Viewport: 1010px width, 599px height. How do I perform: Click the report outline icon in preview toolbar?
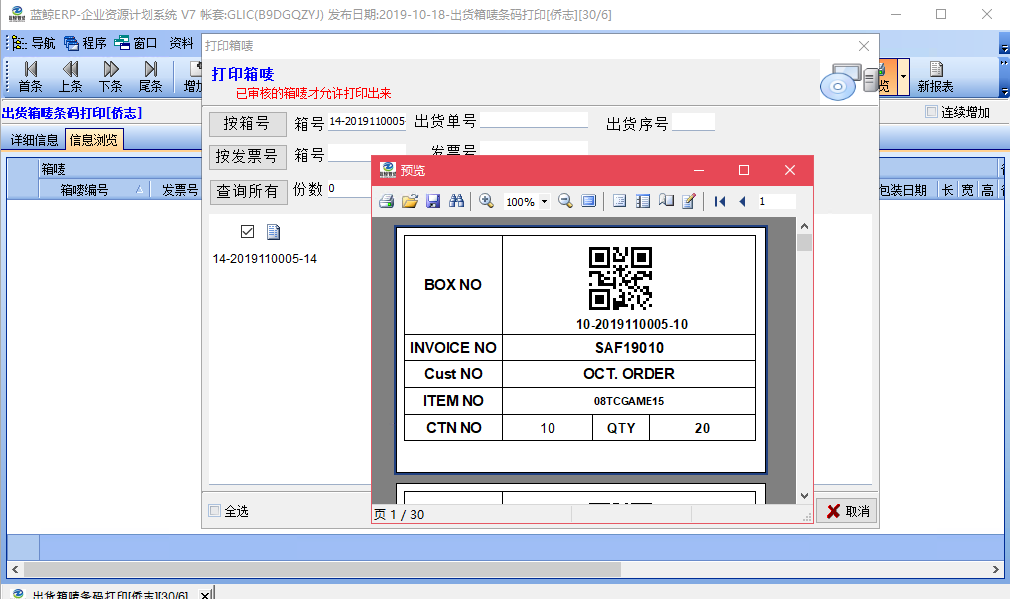pos(620,202)
